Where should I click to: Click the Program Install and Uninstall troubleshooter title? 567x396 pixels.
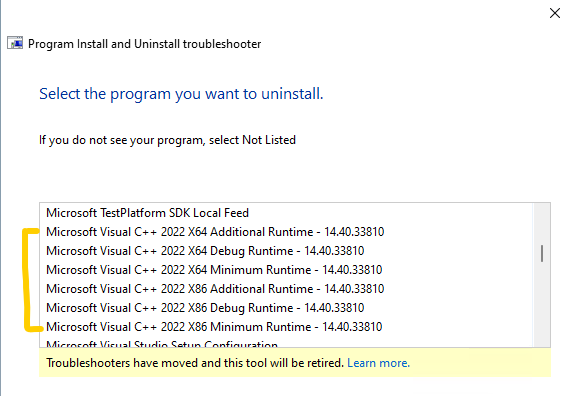(x=144, y=44)
